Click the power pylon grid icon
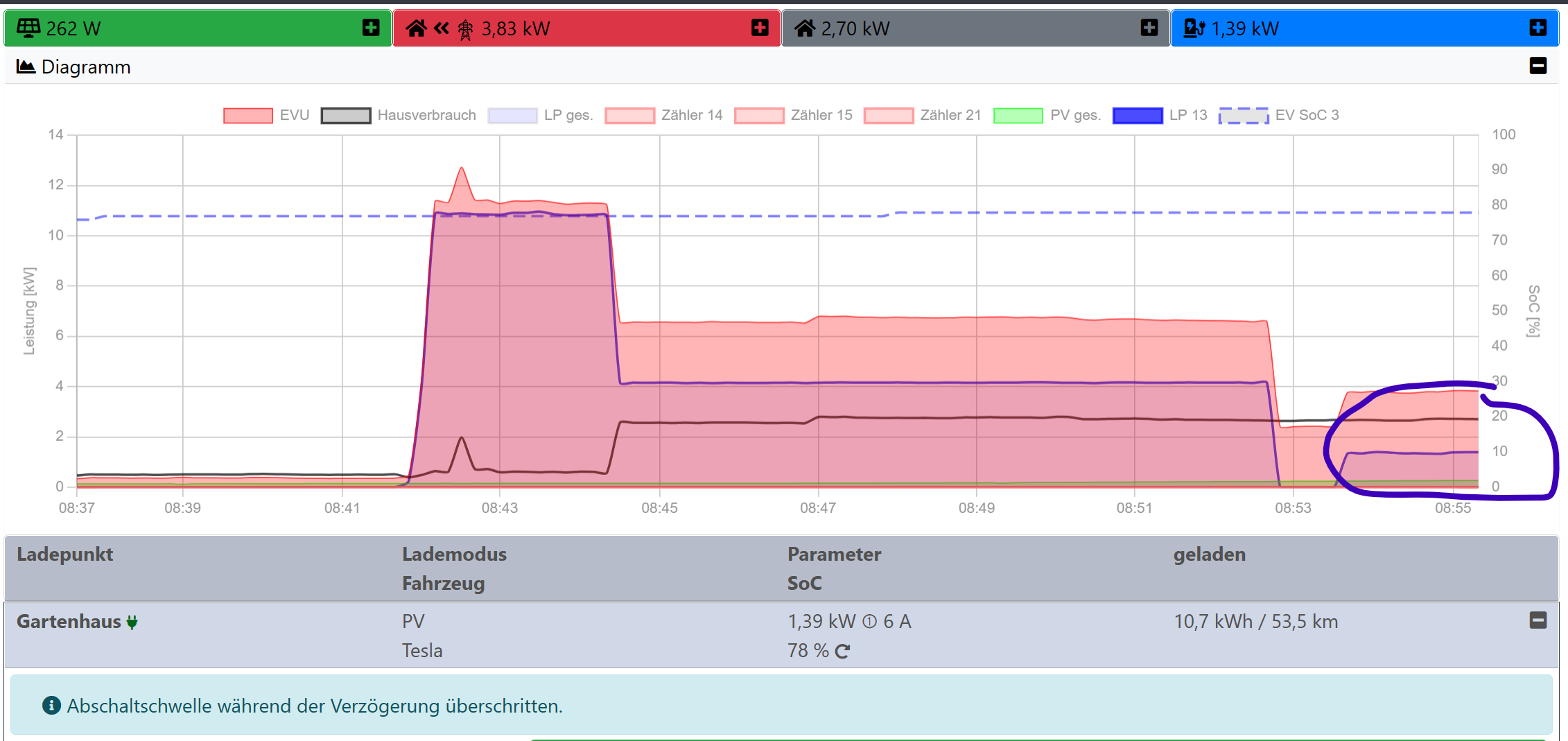Viewport: 1568px width, 741px height. coord(466,29)
